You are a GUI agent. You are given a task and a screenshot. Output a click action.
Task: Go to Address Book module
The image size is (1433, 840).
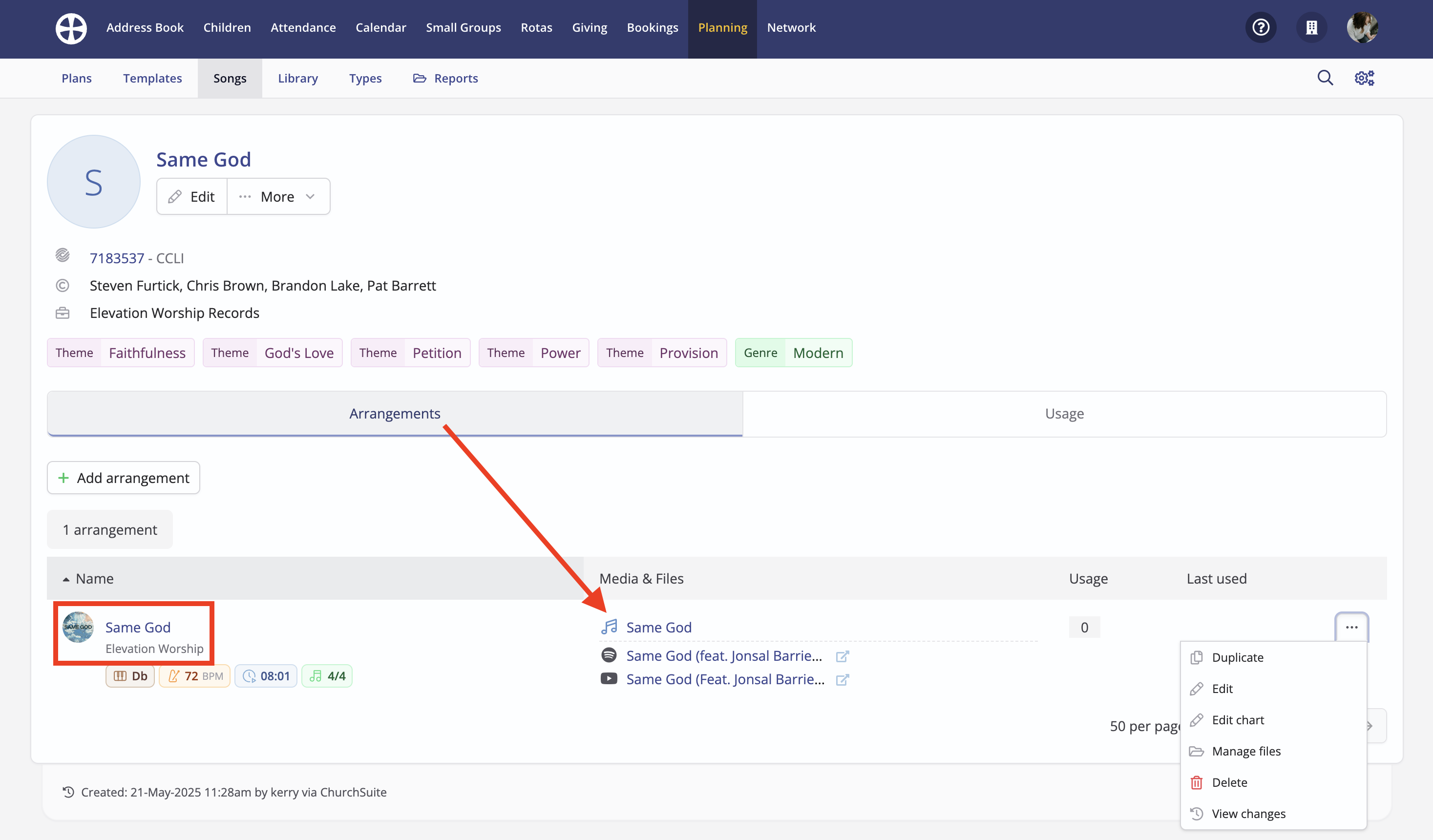145,27
